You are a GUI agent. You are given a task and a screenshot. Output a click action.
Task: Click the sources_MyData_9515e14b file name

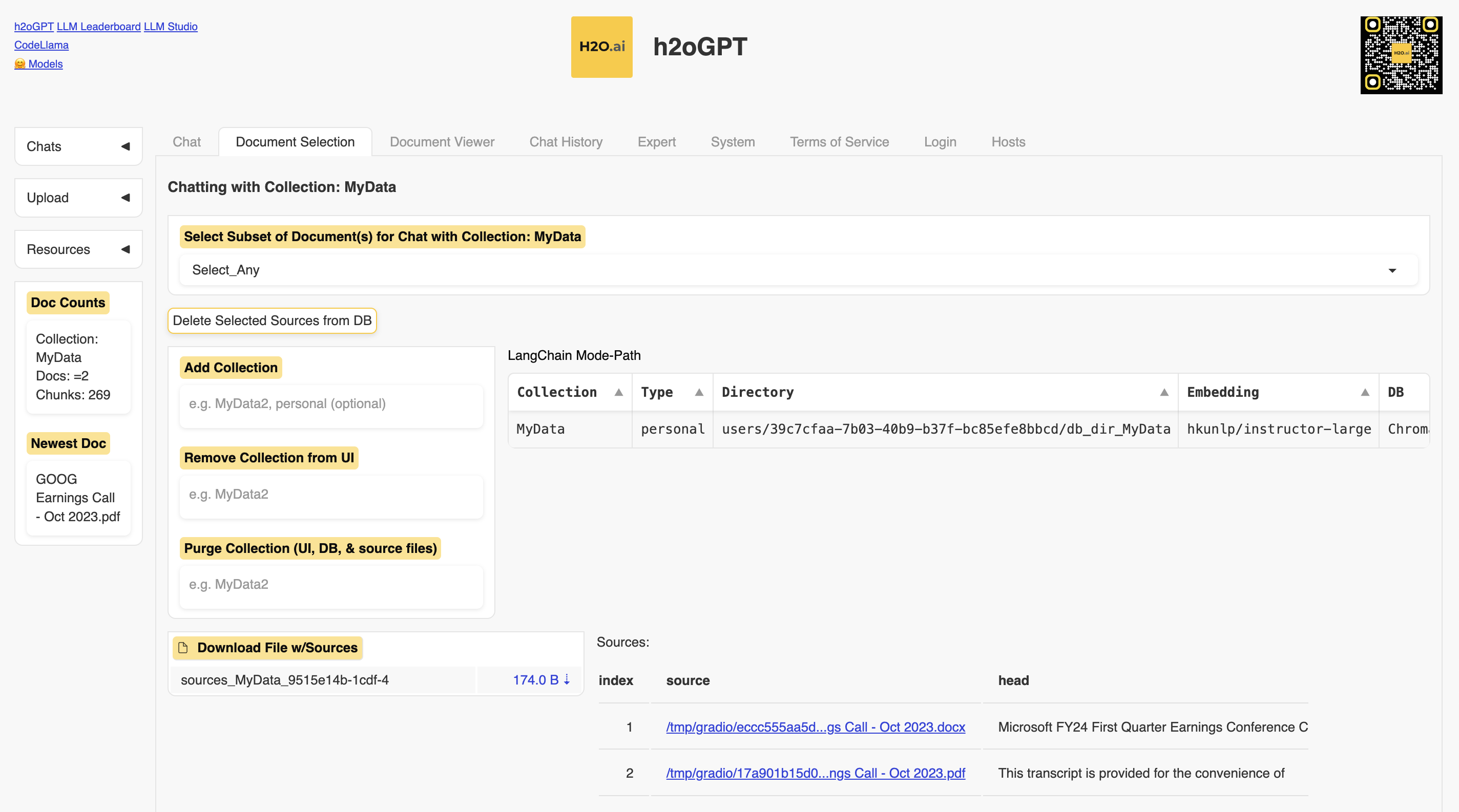click(x=285, y=679)
